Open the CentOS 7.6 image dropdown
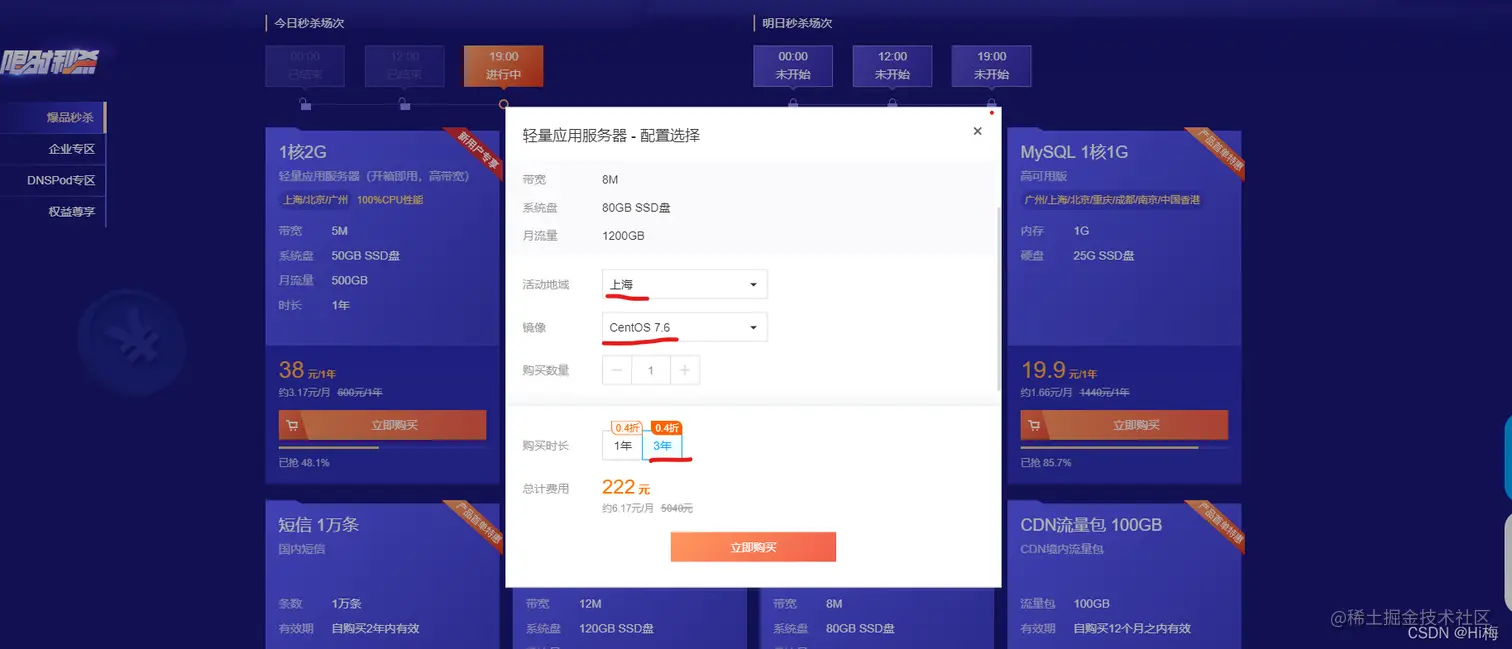The image size is (1512, 649). click(x=683, y=327)
